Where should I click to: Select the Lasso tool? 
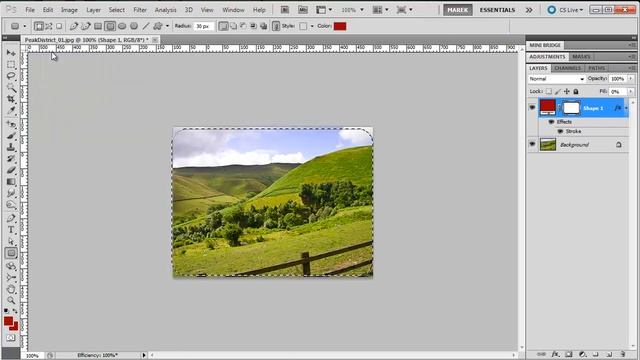(x=11, y=76)
